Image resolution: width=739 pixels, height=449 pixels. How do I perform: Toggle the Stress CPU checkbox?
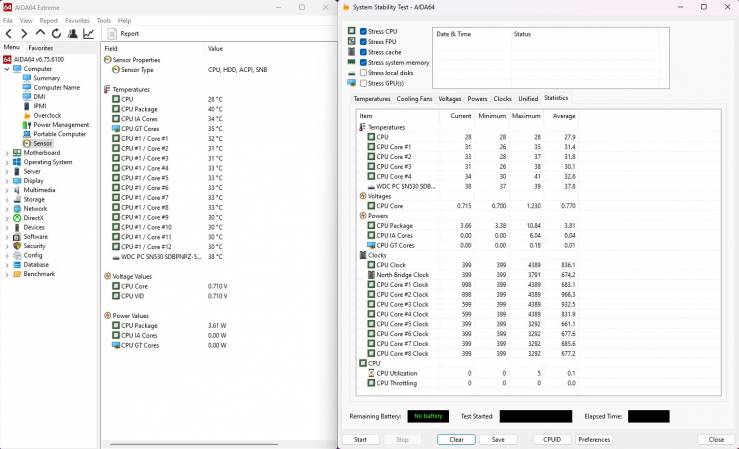coord(363,32)
